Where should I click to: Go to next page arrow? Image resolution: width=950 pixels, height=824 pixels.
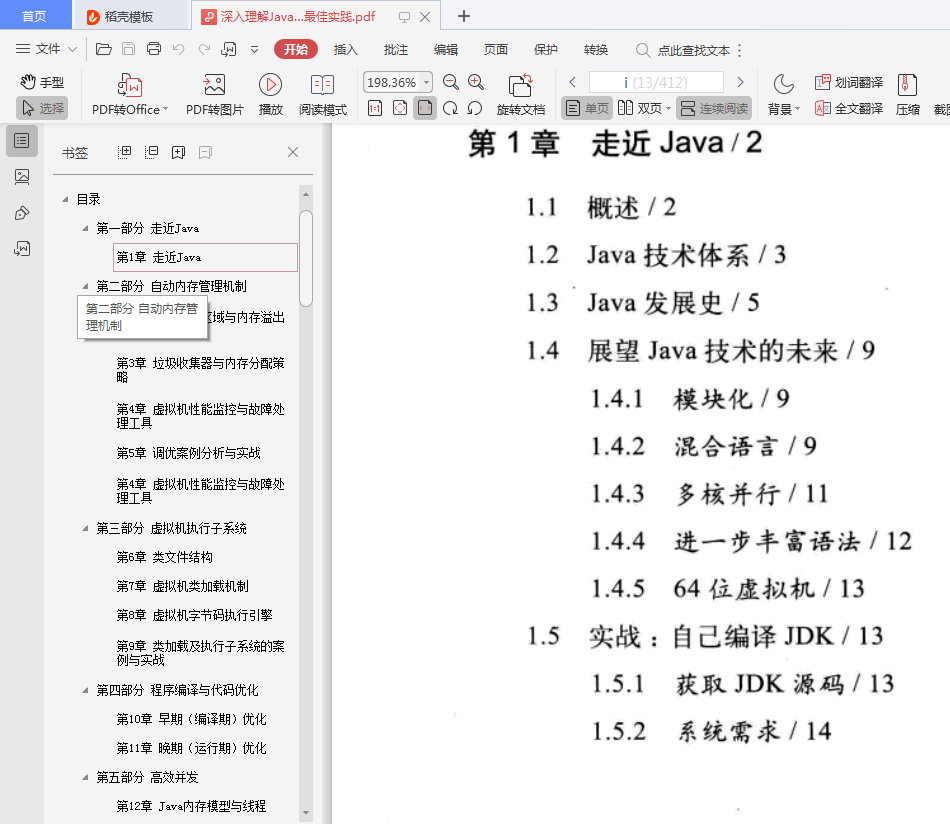[740, 82]
